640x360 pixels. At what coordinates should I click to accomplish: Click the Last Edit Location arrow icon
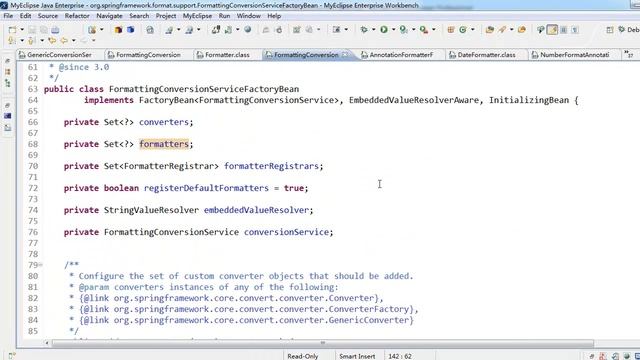tap(52, 40)
